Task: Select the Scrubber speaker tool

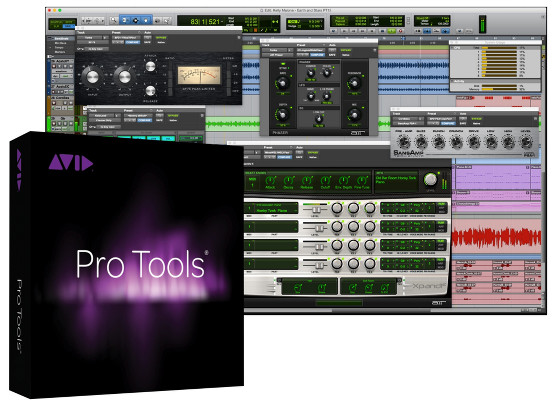Action: [158, 20]
